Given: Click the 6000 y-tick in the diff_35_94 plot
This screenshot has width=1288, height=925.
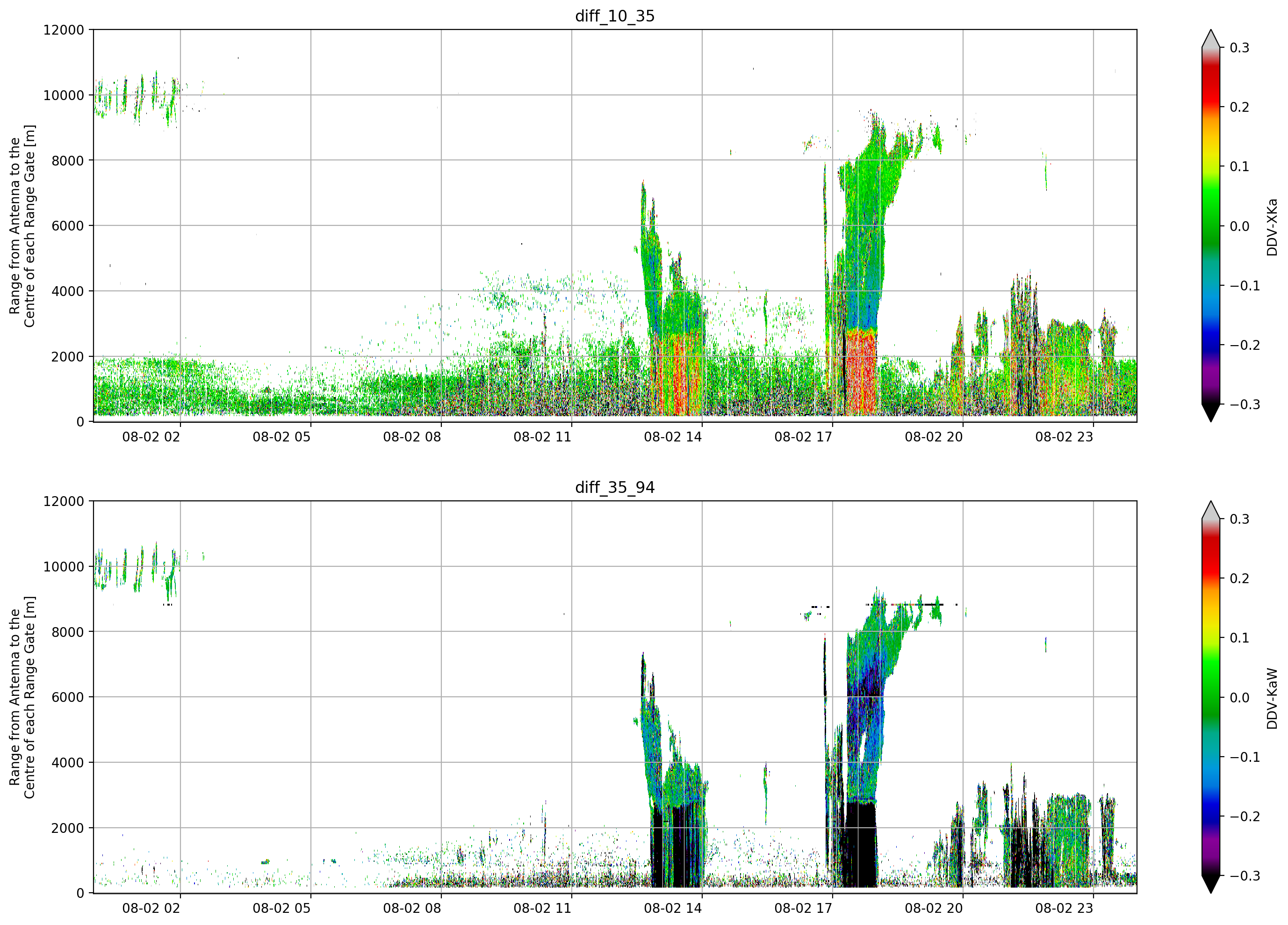Looking at the screenshot, I should 68,697.
